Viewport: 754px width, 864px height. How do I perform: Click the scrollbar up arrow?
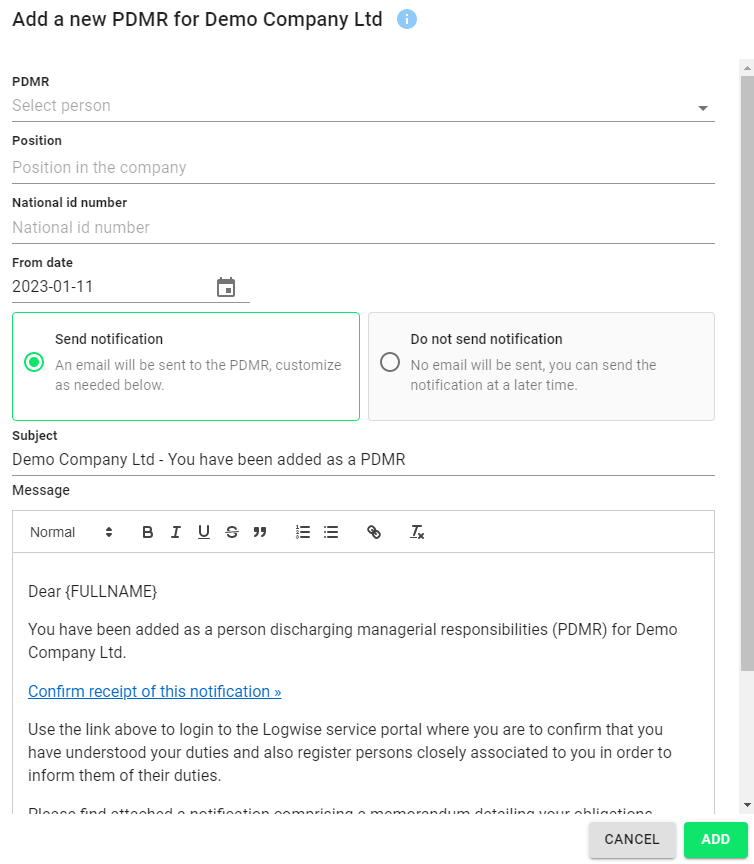click(x=747, y=68)
